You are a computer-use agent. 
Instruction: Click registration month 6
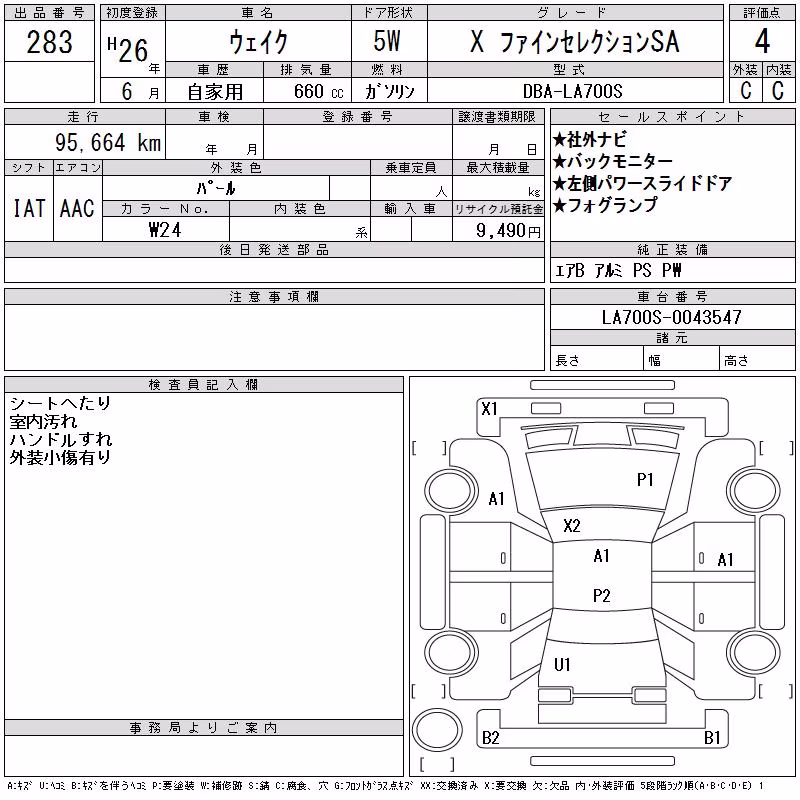tap(127, 91)
